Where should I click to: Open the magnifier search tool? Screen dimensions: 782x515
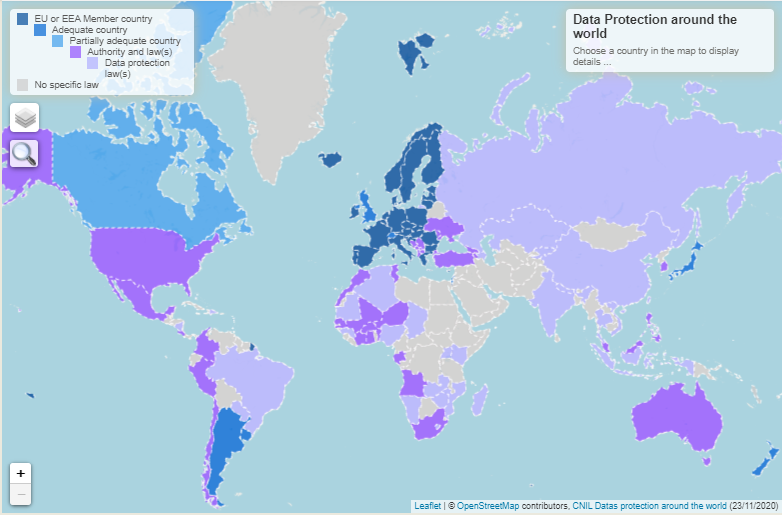pyautogui.click(x=24, y=154)
